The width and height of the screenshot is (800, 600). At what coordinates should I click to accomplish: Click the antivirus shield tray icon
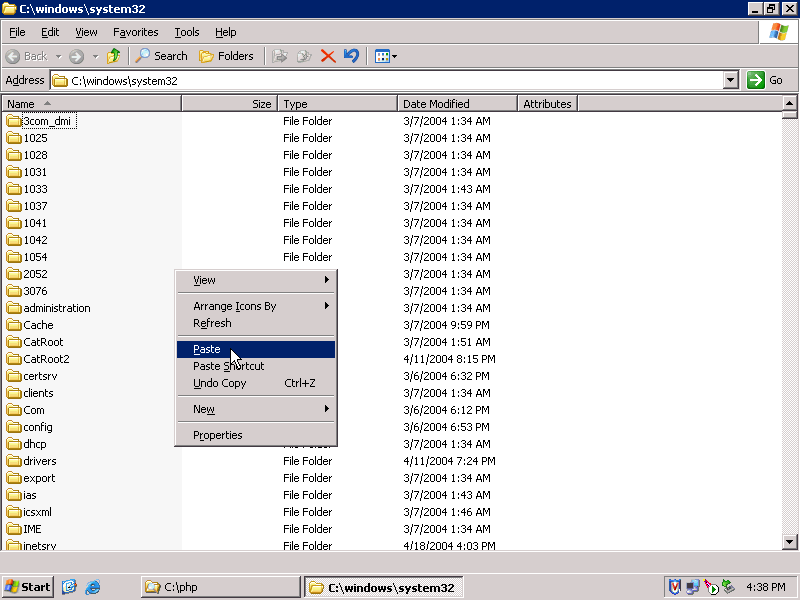[x=675, y=587]
